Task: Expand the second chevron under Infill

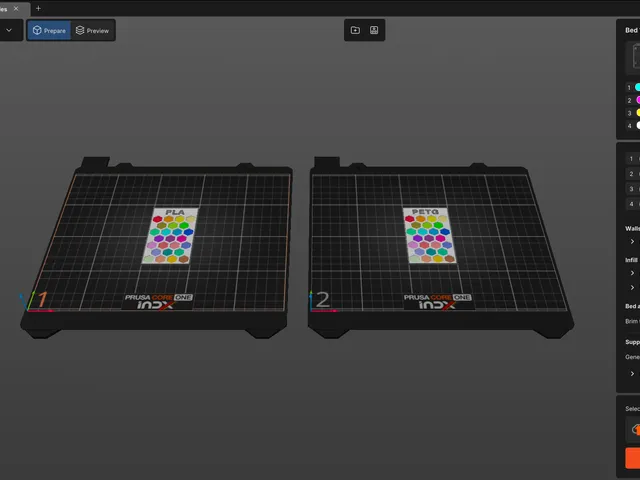Action: (632, 288)
